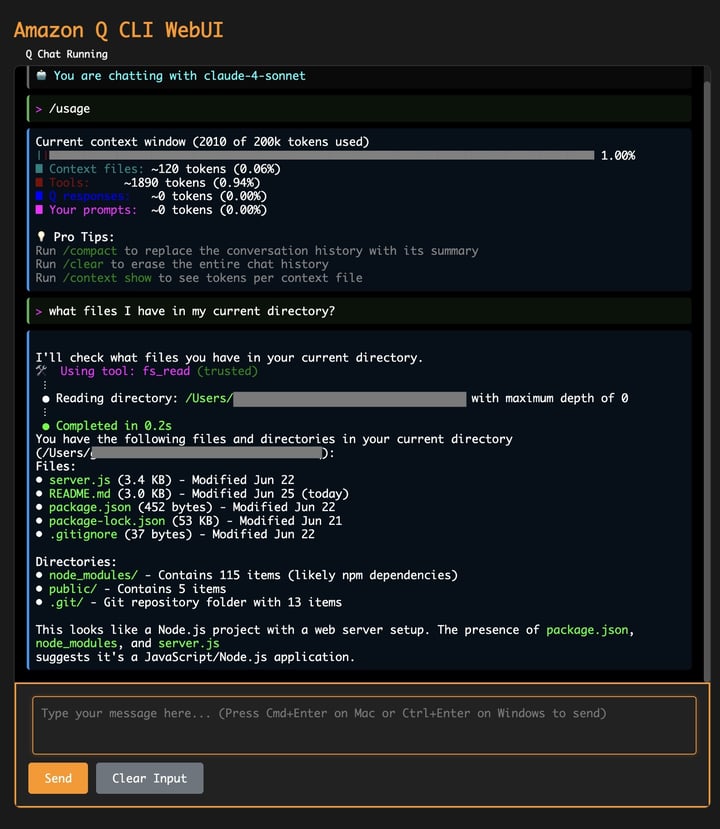This screenshot has height=829, width=720.
Task: Click the context window usage progress bar
Action: 320,155
